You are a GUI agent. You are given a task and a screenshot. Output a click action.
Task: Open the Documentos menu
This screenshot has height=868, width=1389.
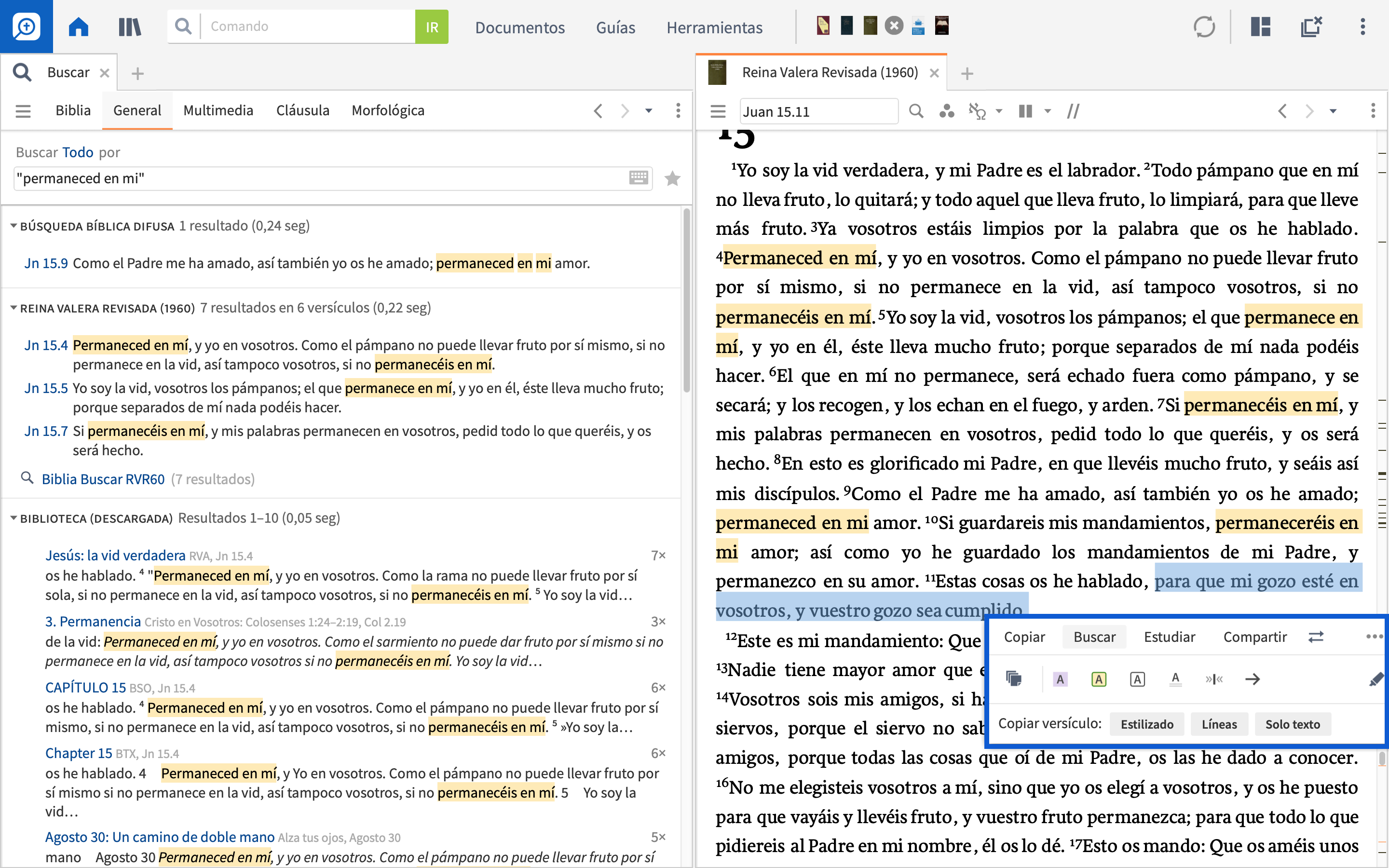click(x=519, y=27)
